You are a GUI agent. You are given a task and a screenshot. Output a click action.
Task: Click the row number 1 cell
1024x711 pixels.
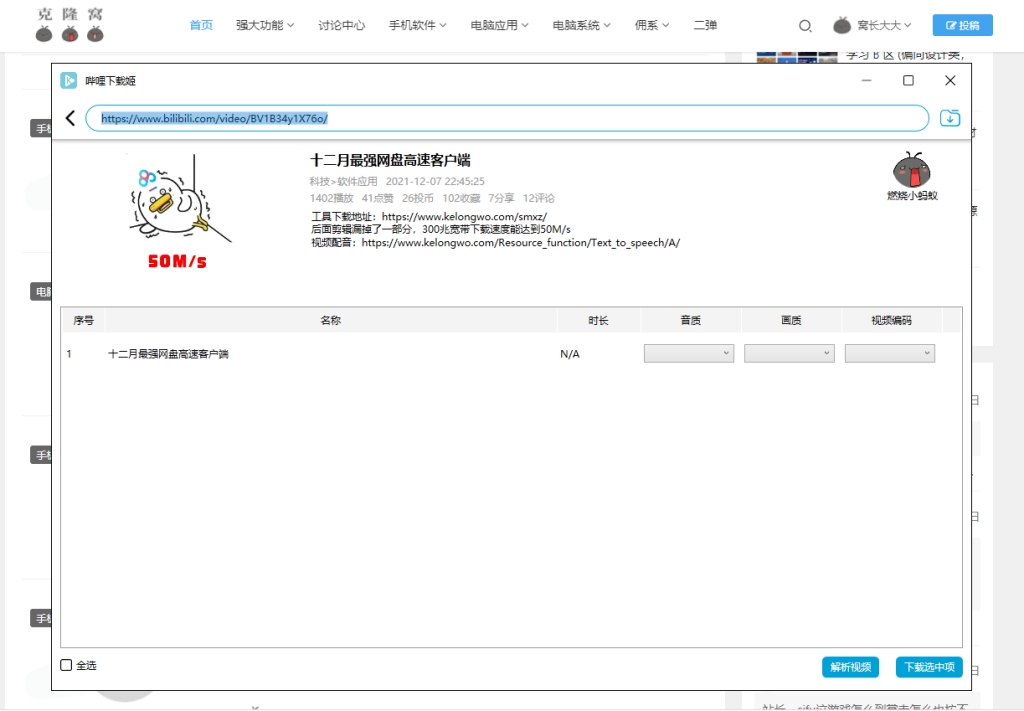point(69,354)
